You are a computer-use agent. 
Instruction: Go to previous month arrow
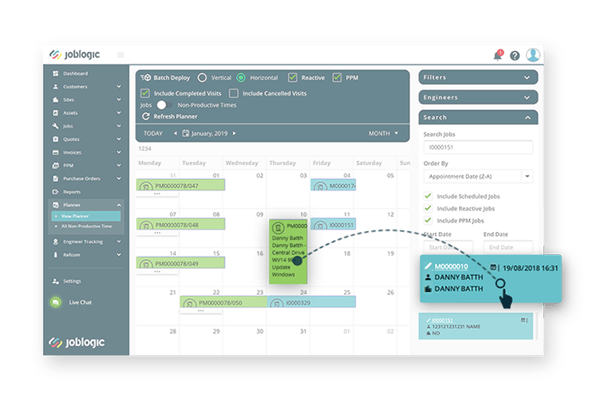[176, 133]
